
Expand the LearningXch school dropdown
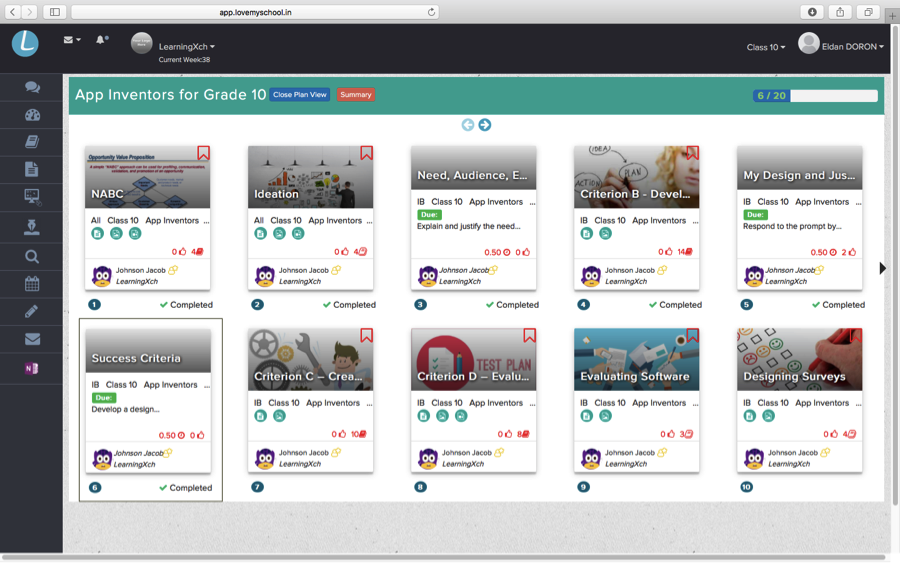click(x=186, y=46)
